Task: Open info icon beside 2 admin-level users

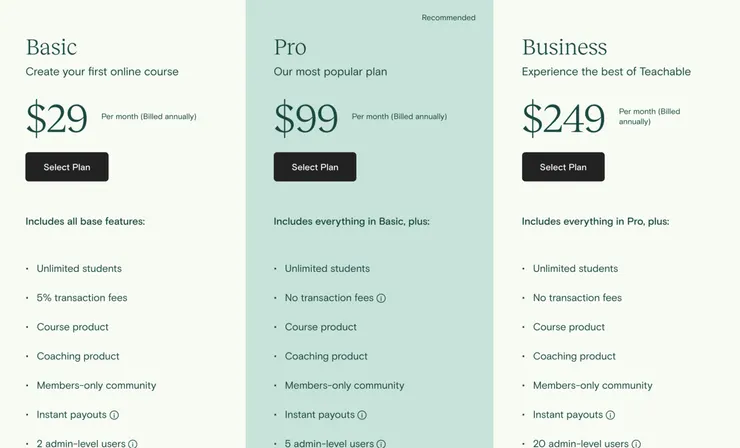Action: click(x=132, y=443)
